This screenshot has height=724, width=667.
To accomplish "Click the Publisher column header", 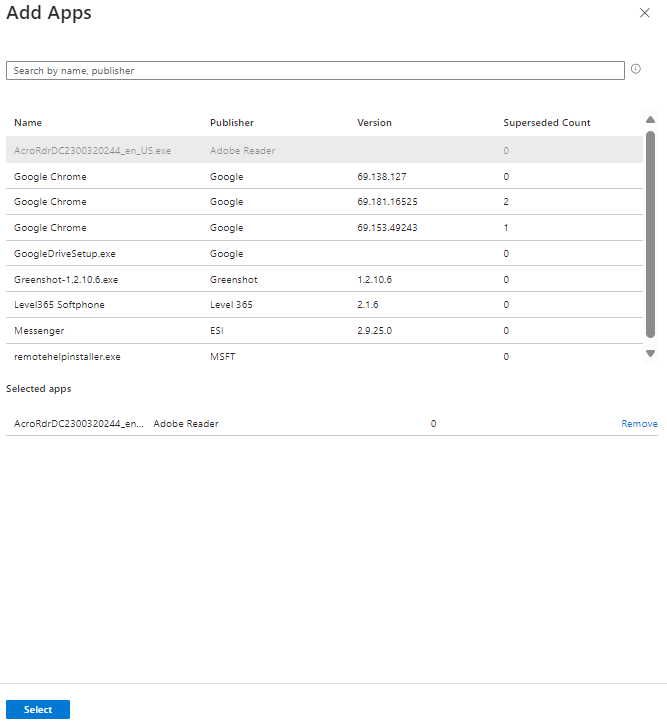I will 232,123.
